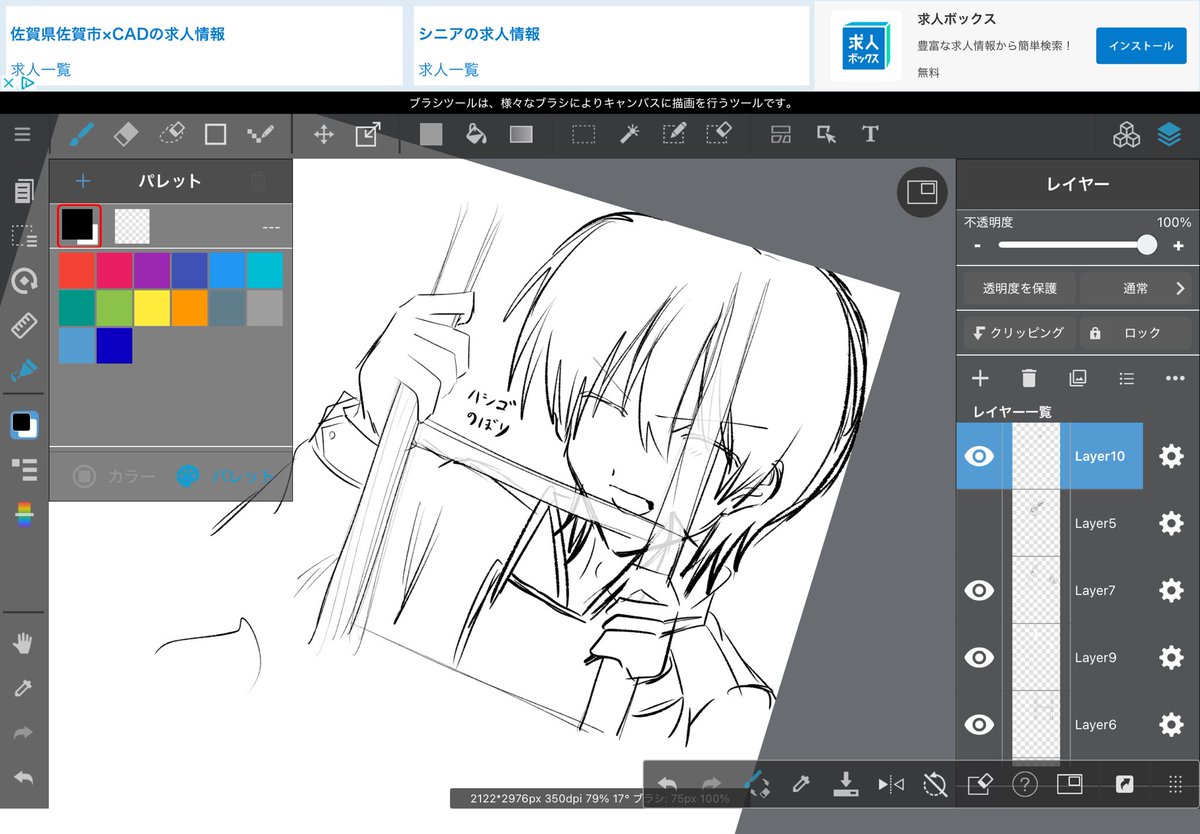Increase opacity with plus button
Viewport: 1200px width, 834px height.
[1178, 246]
